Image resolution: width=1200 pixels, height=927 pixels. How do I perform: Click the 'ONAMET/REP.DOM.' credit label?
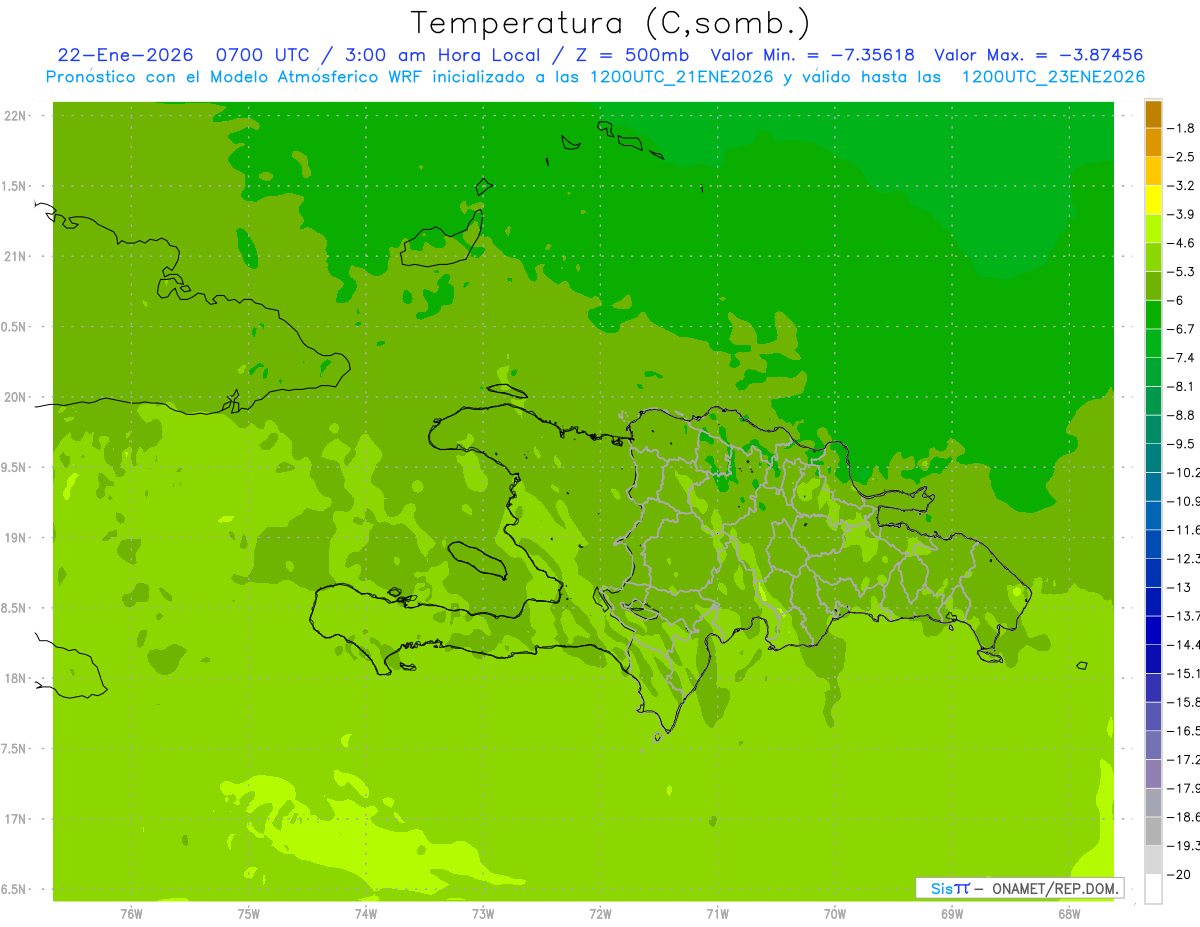click(1055, 888)
